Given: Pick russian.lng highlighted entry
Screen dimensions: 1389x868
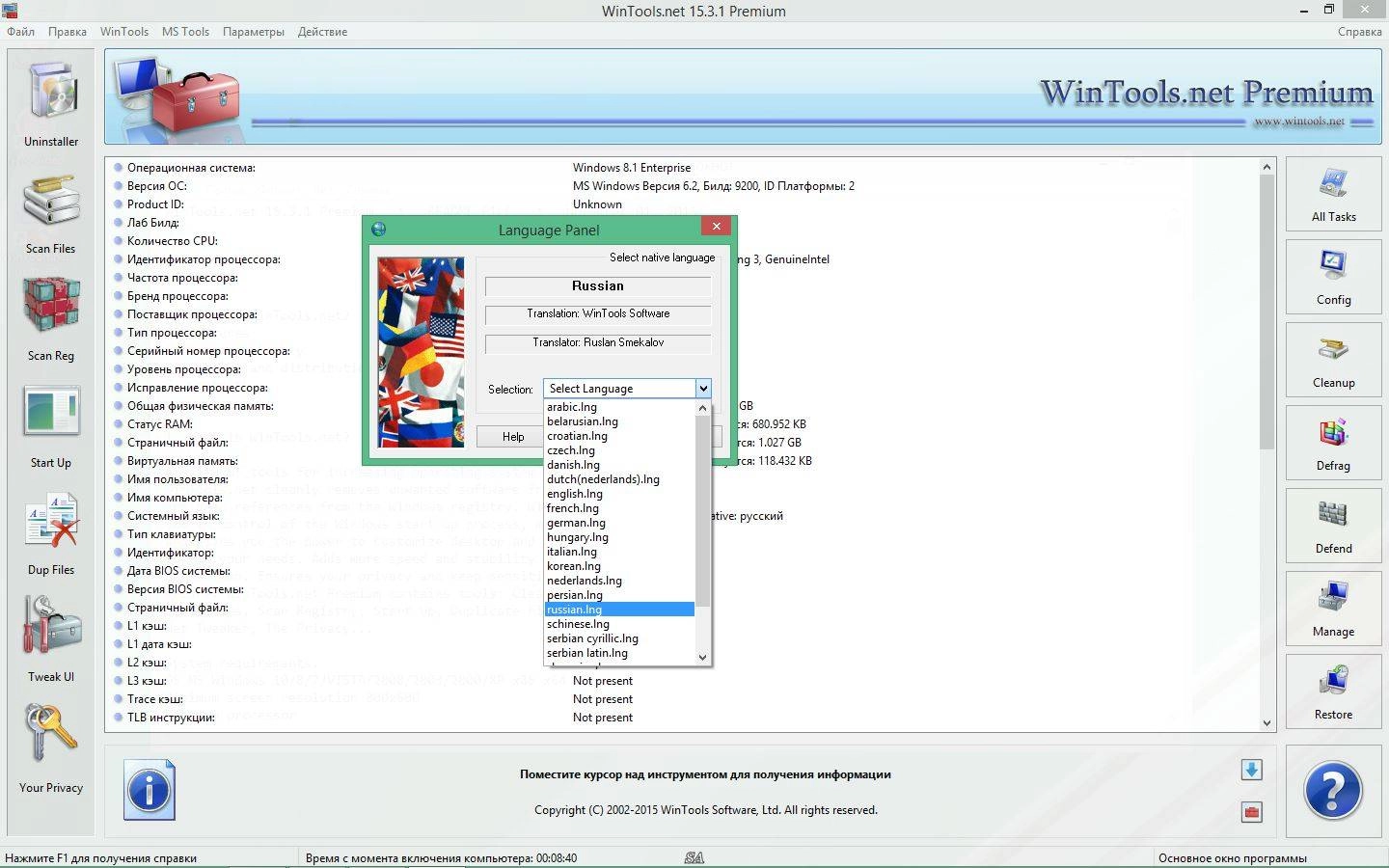Looking at the screenshot, I should coord(619,610).
